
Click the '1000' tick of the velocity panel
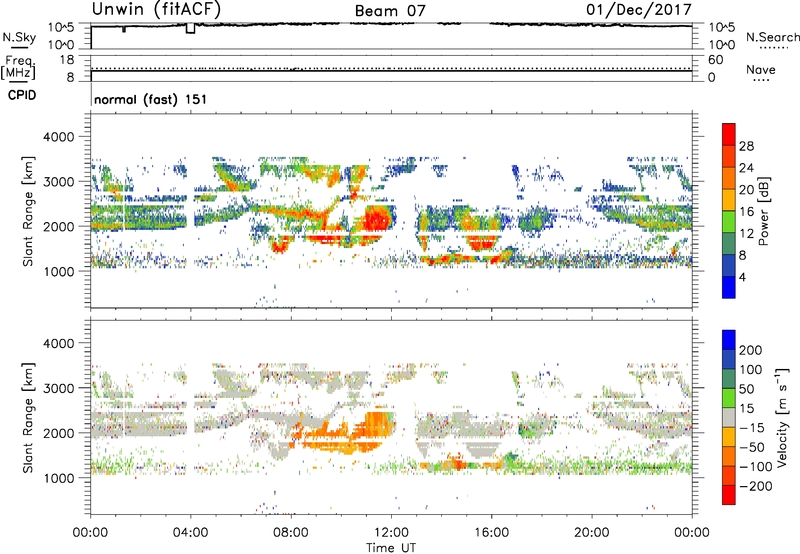(58, 478)
